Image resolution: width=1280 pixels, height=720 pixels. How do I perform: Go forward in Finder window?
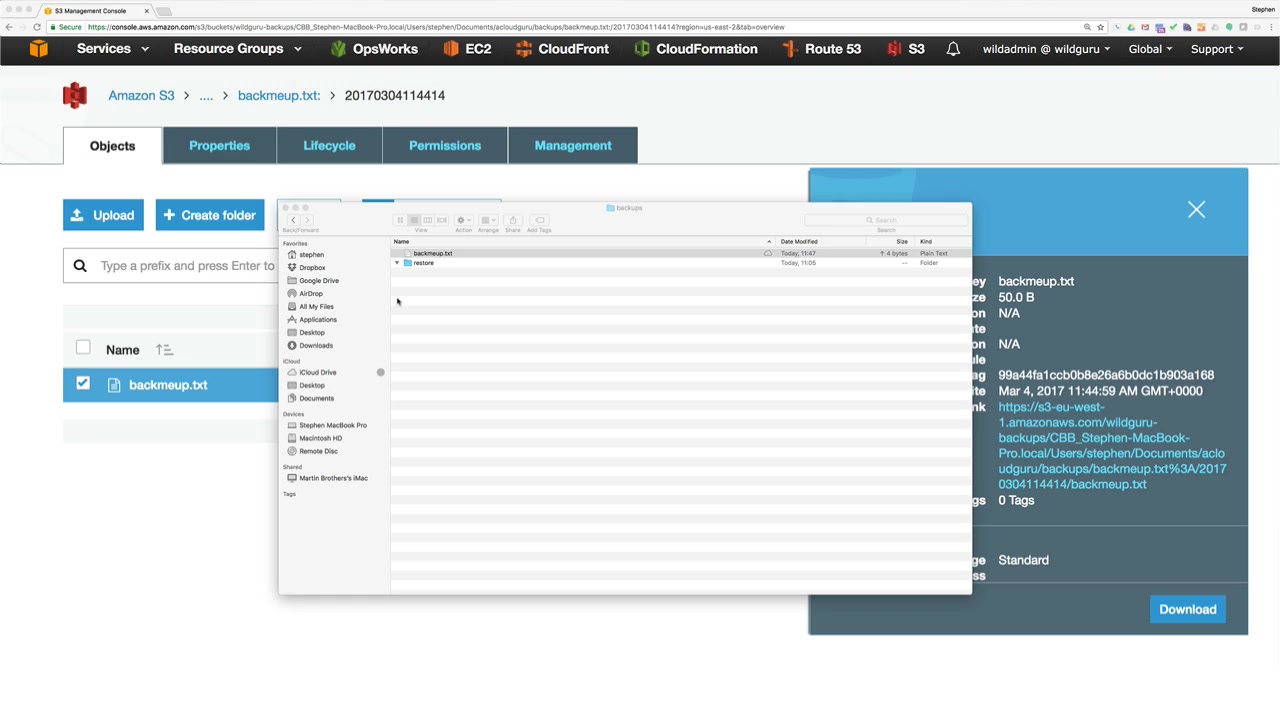[x=307, y=220]
